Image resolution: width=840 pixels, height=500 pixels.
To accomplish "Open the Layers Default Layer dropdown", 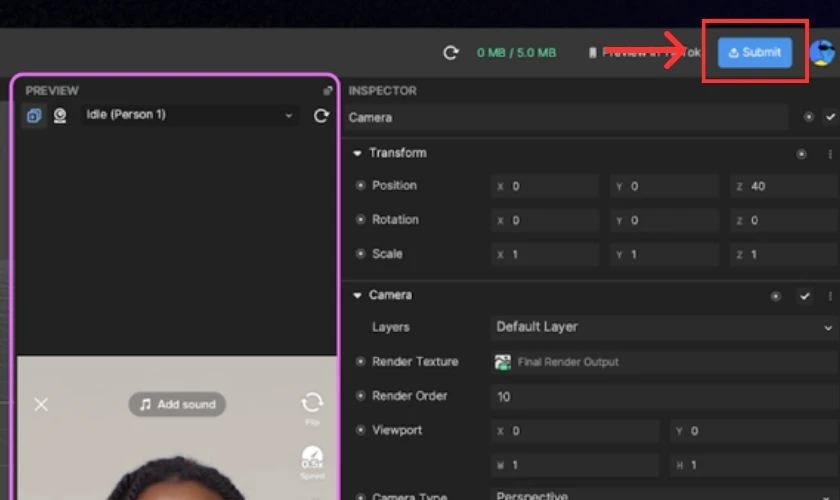I will pyautogui.click(x=664, y=327).
